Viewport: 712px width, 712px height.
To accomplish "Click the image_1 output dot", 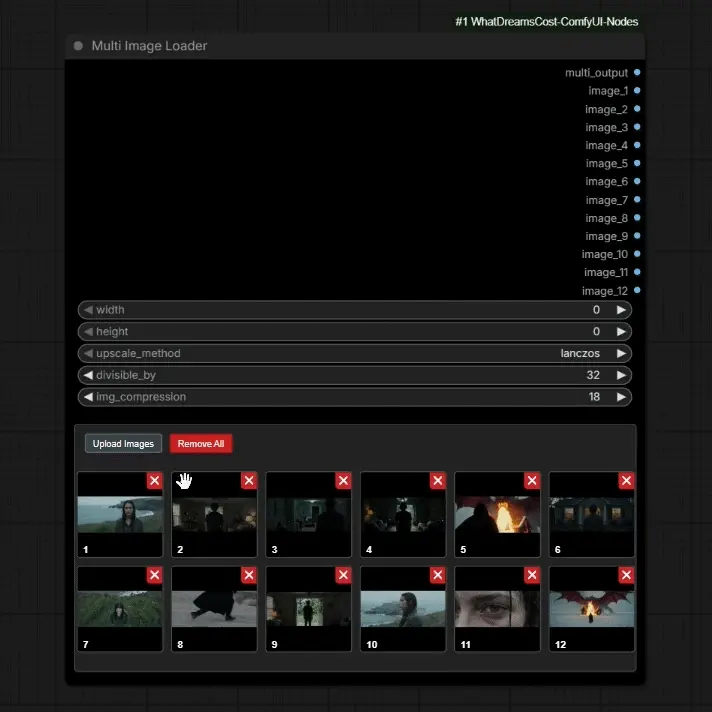I will pyautogui.click(x=637, y=90).
